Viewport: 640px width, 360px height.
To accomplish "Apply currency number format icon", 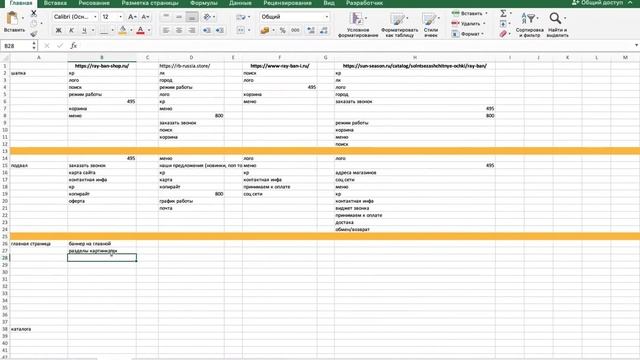I will click(265, 31).
